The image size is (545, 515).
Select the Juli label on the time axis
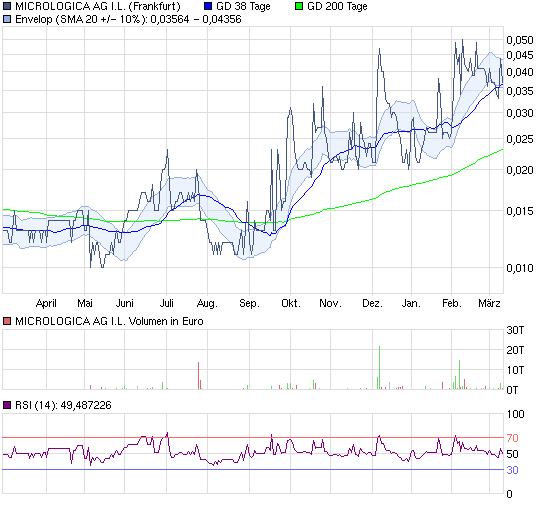[166, 303]
